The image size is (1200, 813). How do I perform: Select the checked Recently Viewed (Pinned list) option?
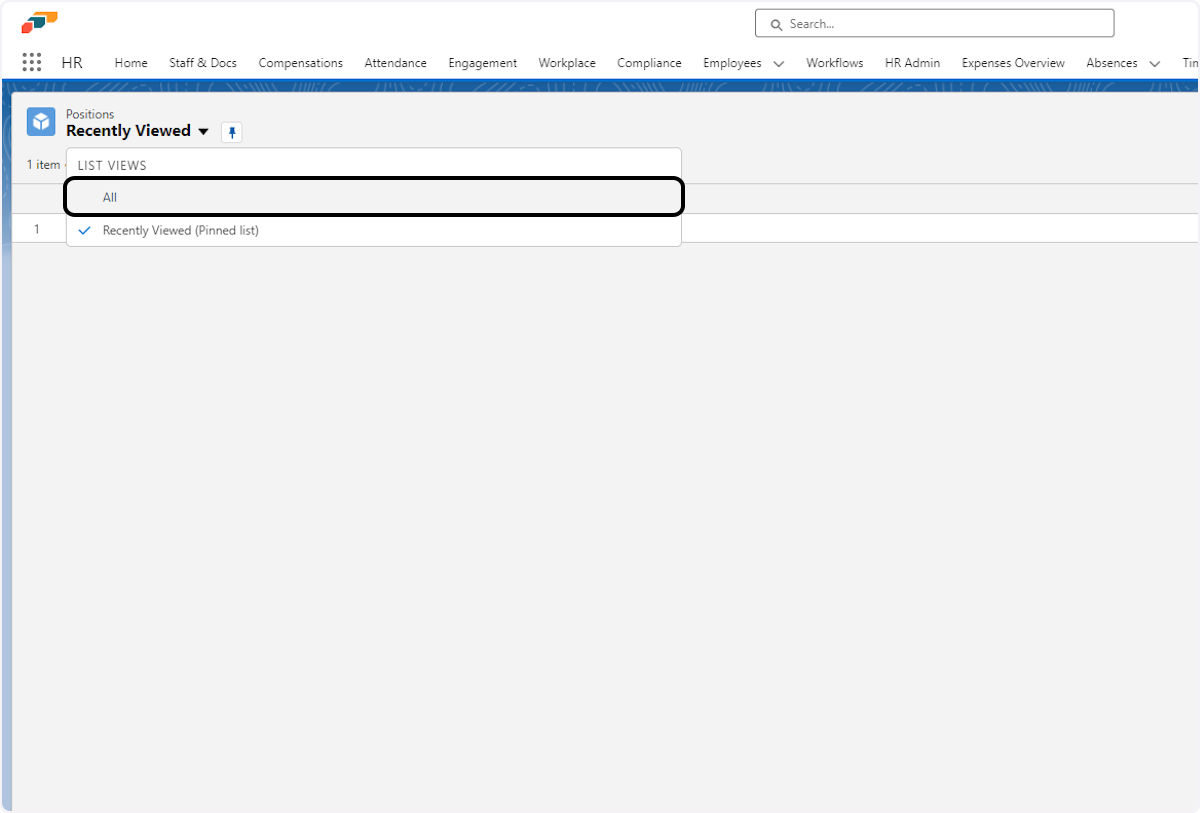pyautogui.click(x=180, y=230)
